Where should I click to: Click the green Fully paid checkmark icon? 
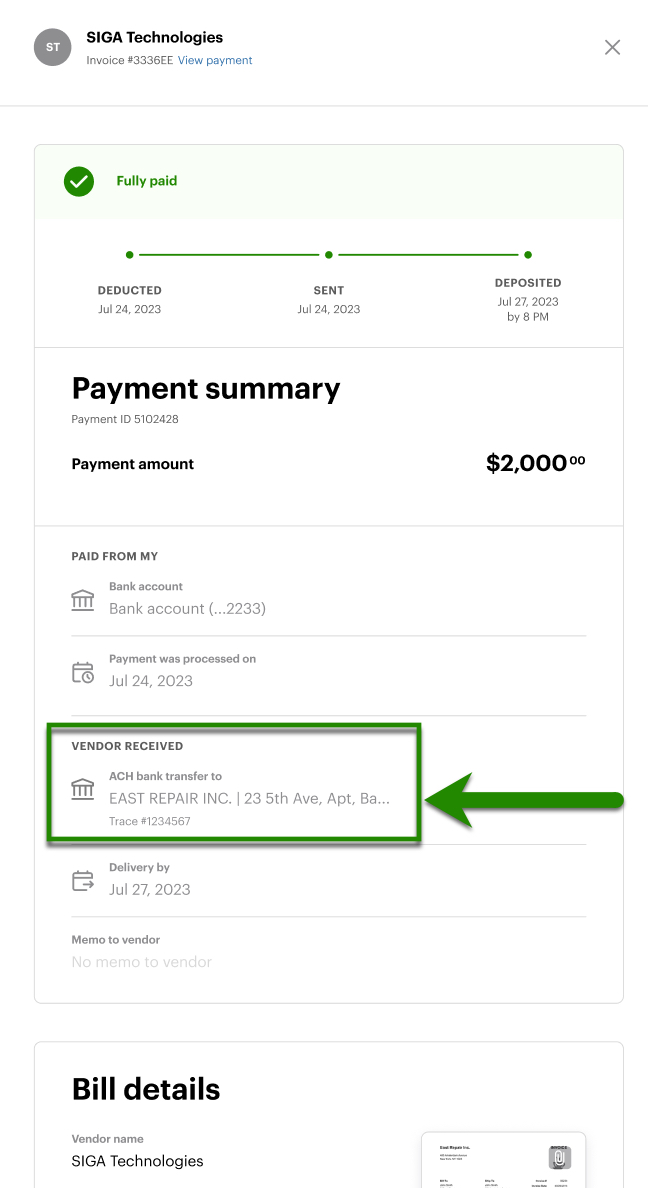pos(79,181)
